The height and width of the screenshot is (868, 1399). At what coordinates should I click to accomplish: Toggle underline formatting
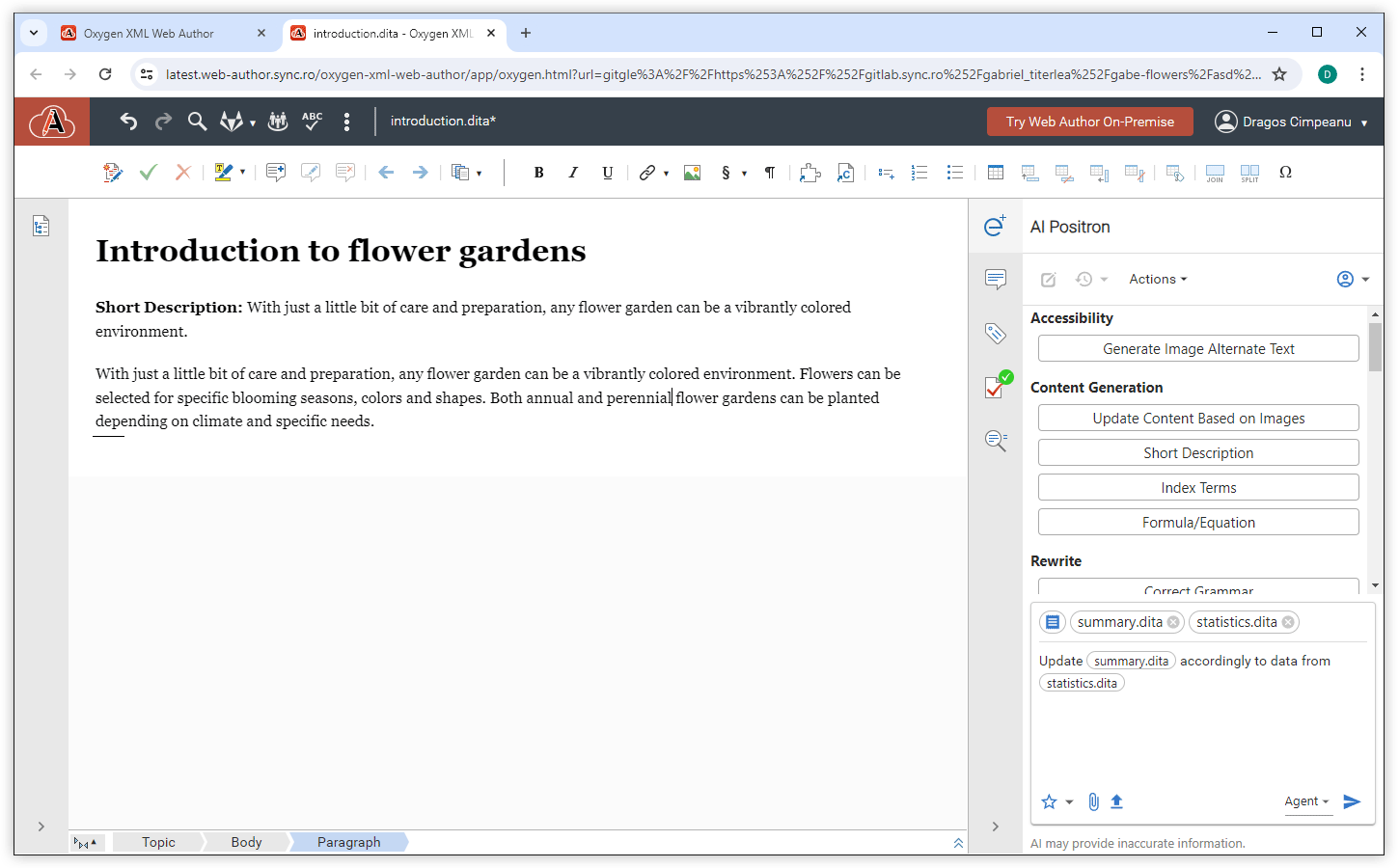coord(607,173)
